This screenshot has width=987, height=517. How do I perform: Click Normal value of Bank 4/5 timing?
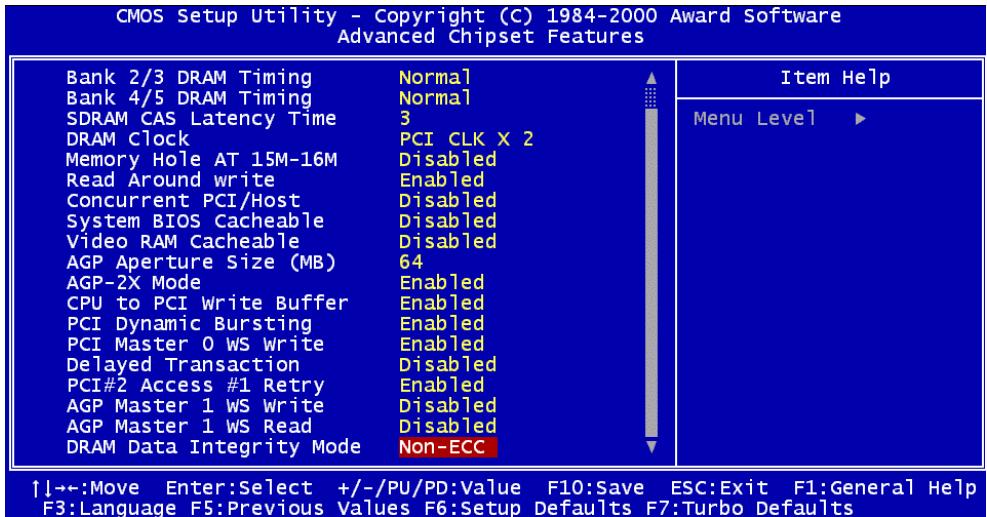[435, 98]
